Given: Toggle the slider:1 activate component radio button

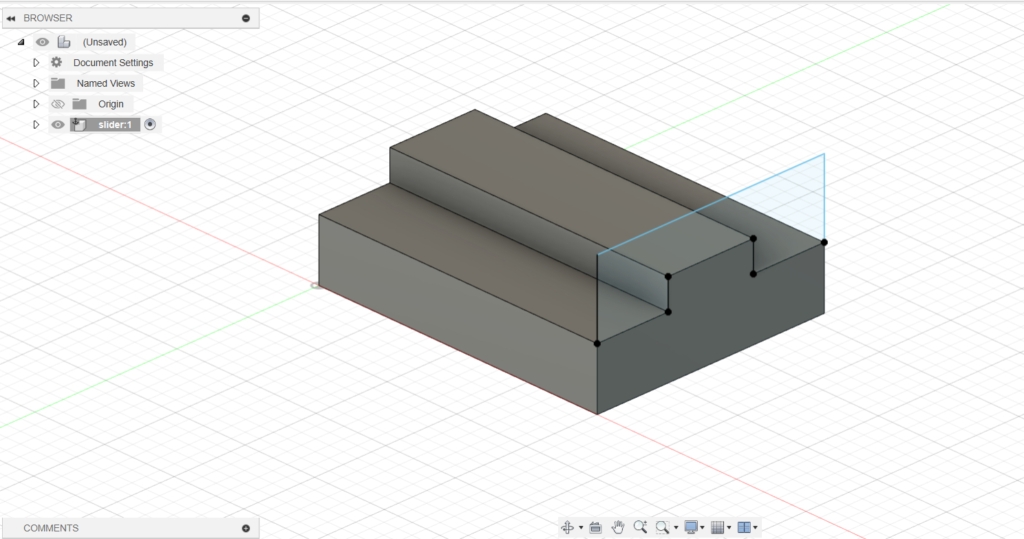Looking at the screenshot, I should tap(150, 124).
